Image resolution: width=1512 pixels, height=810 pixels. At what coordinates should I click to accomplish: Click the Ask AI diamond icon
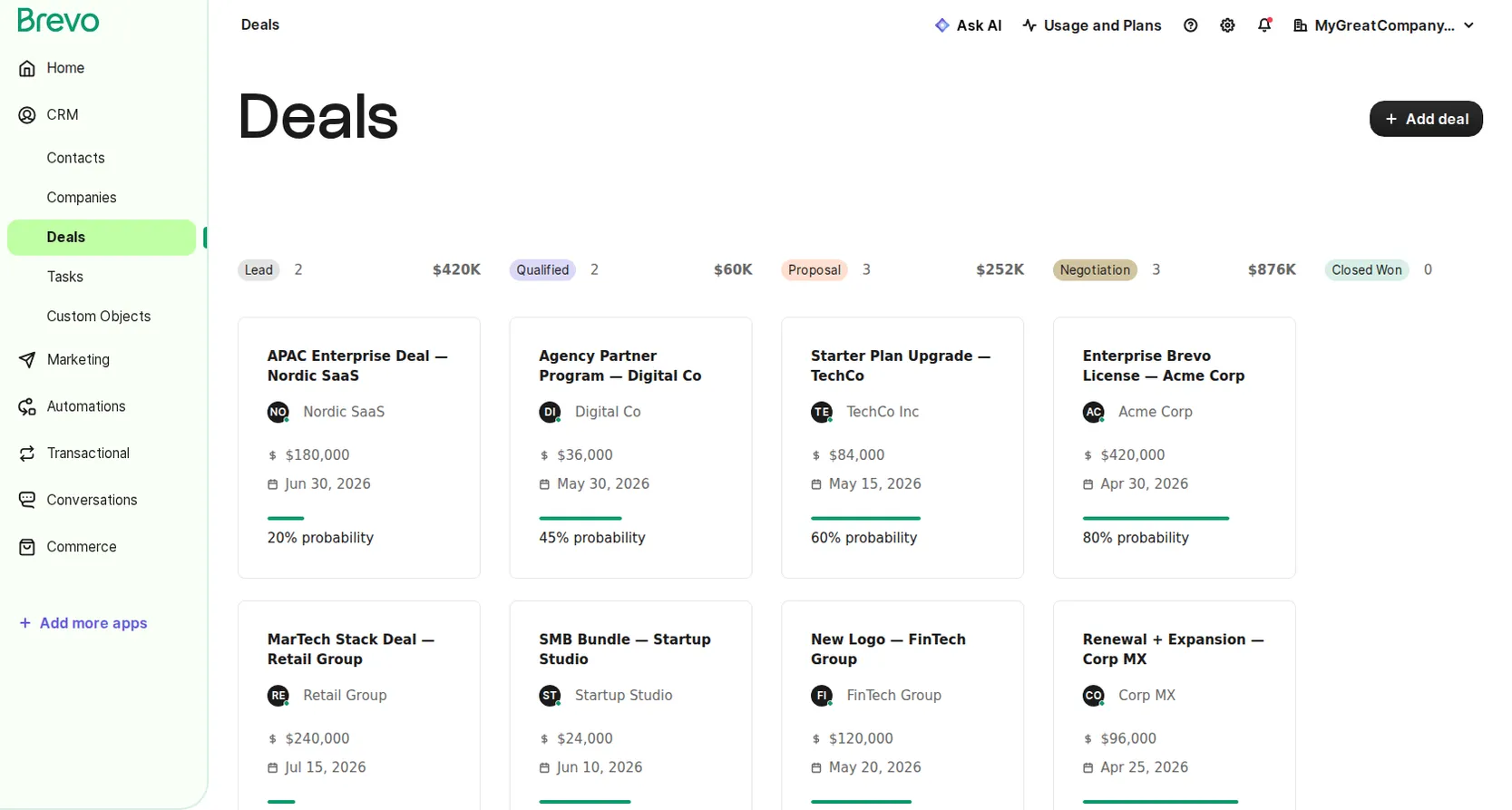(x=942, y=25)
